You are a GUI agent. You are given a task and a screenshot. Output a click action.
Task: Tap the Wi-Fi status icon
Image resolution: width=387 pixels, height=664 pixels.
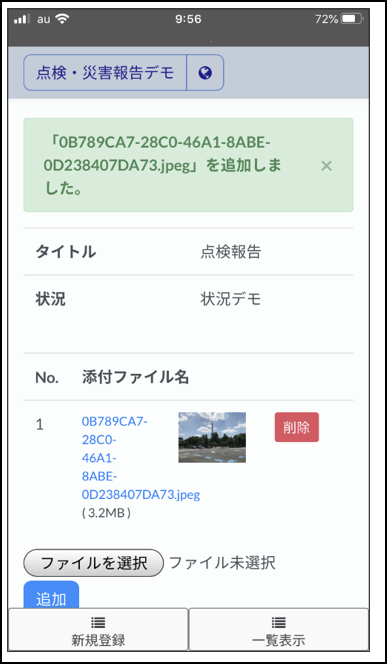tap(63, 19)
